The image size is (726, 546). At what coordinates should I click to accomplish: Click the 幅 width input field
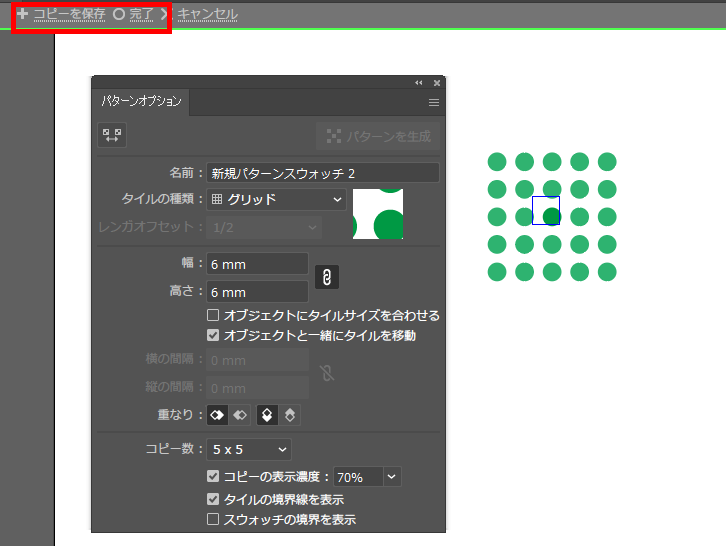click(257, 264)
